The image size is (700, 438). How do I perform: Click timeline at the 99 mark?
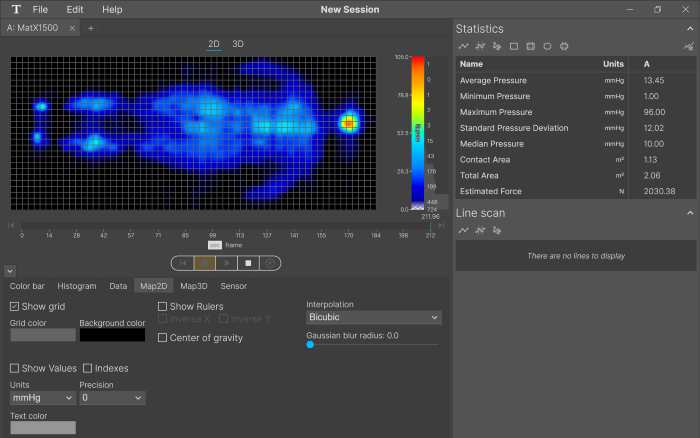[x=212, y=235]
